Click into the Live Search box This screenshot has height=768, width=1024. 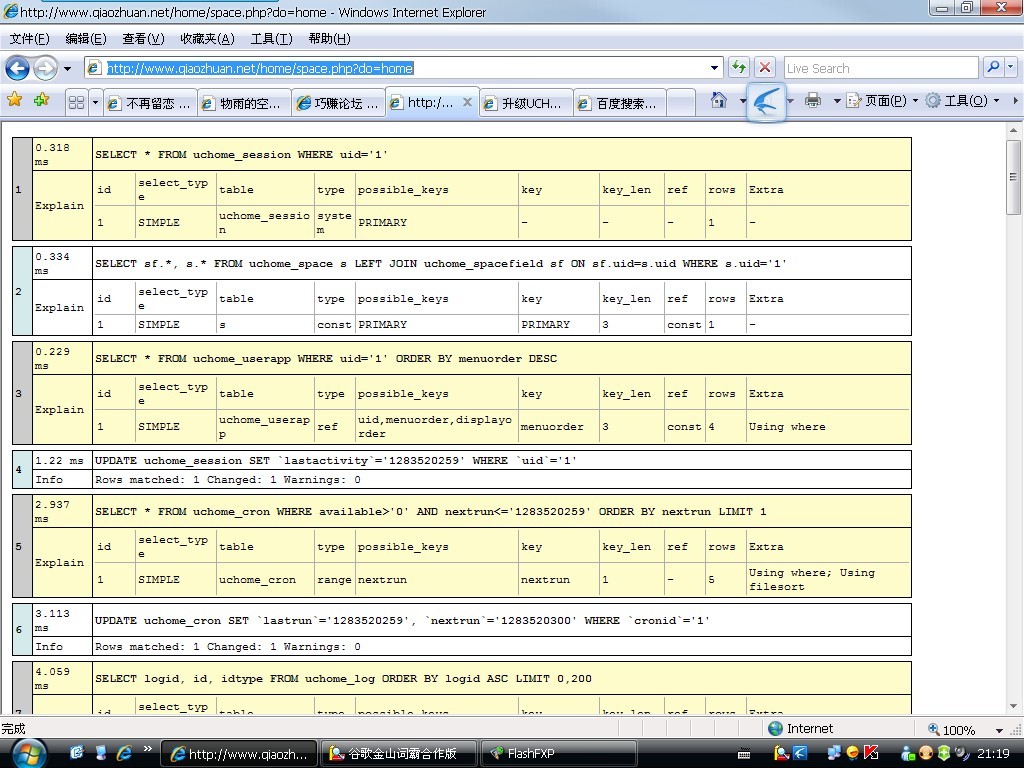click(880, 68)
